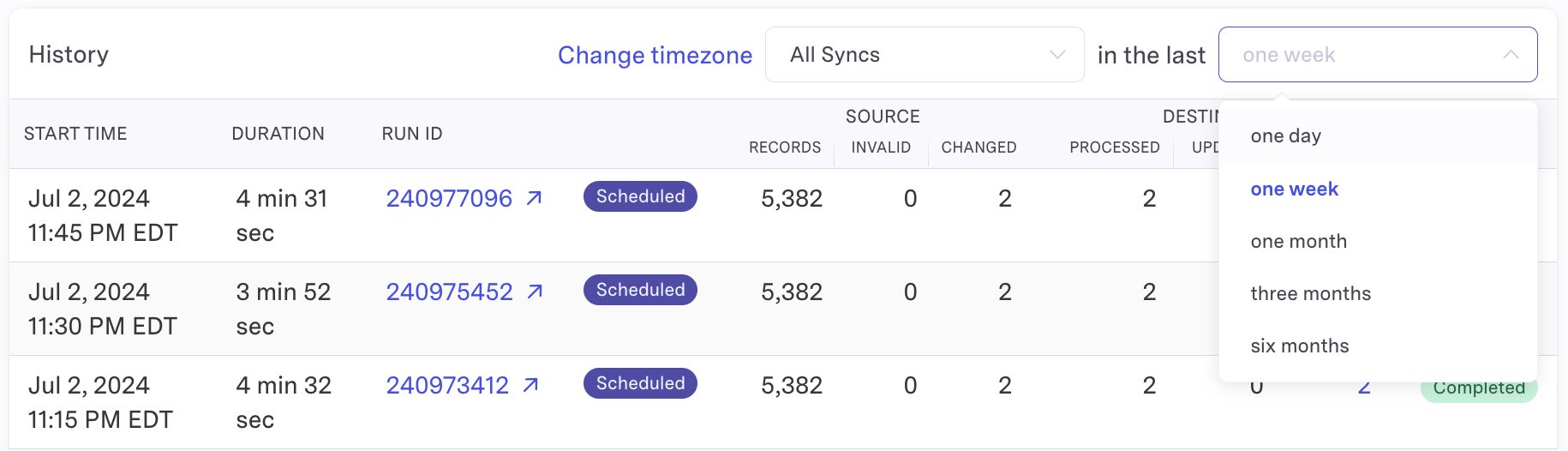Select 'one day' from the time range list
This screenshot has width=1568, height=451.
click(x=1285, y=136)
